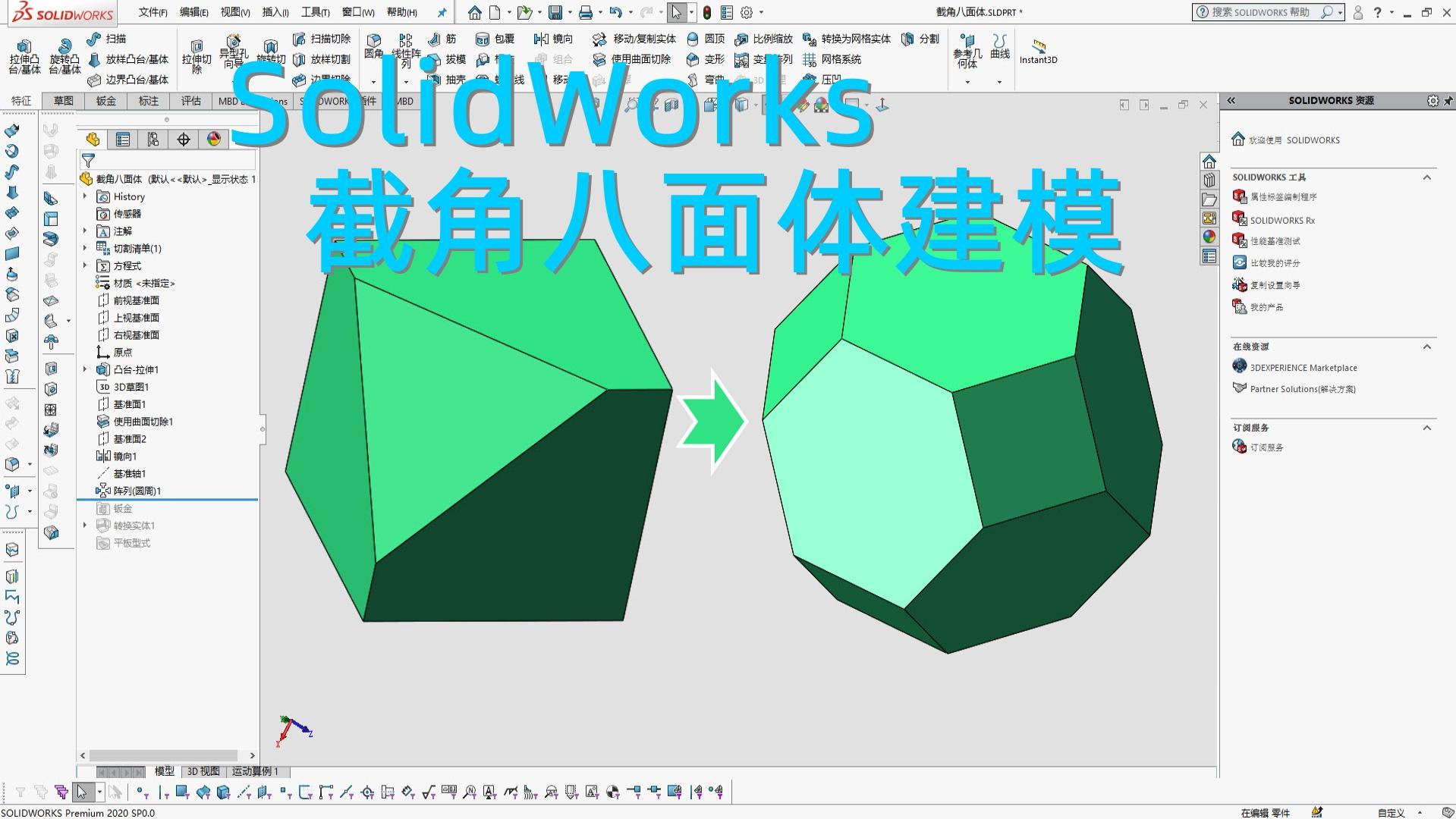Image resolution: width=1456 pixels, height=819 pixels.
Task: Open the 我的产品 link
Action: pyautogui.click(x=1266, y=308)
